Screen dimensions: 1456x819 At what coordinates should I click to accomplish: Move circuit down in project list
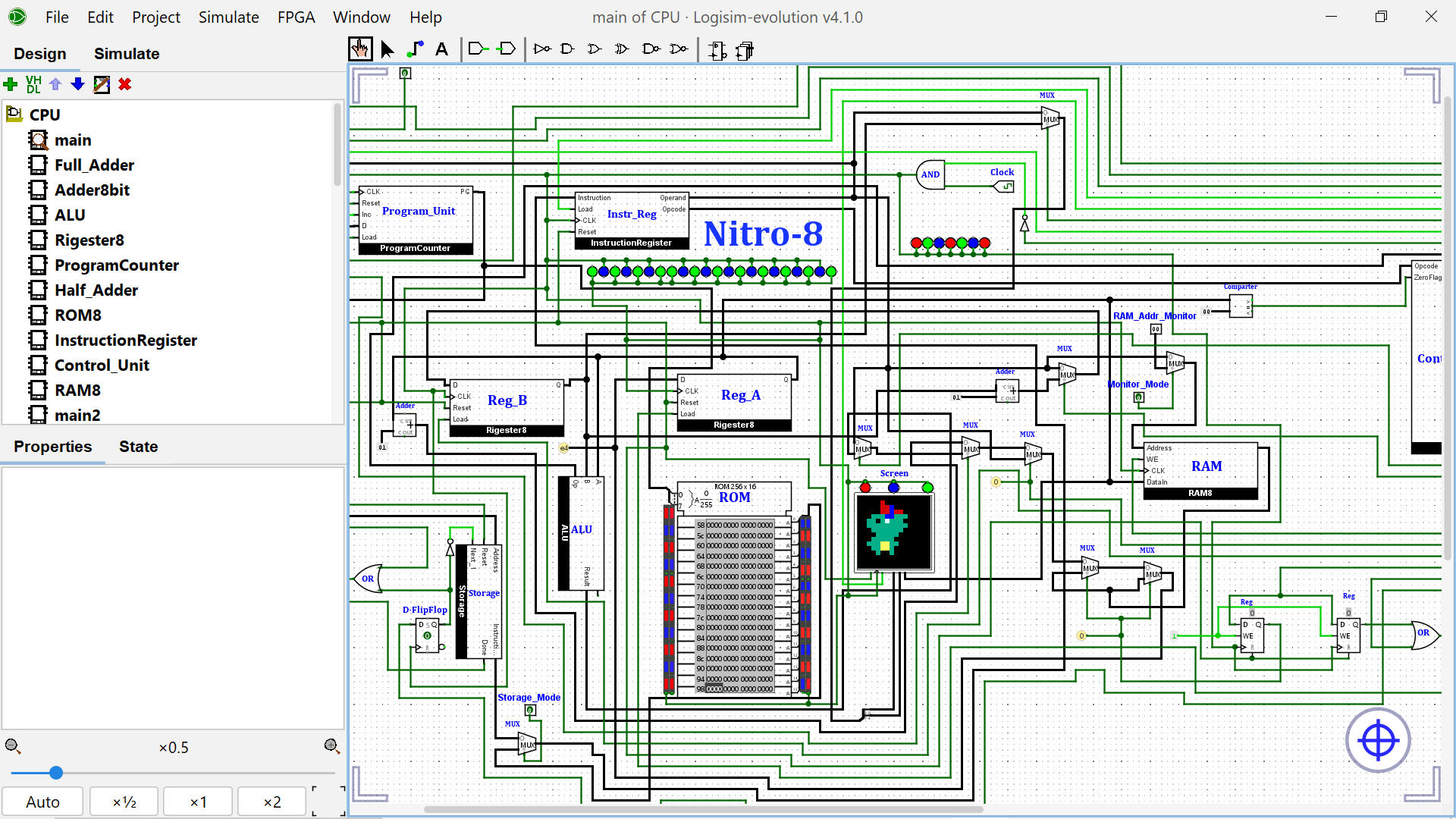[x=78, y=84]
